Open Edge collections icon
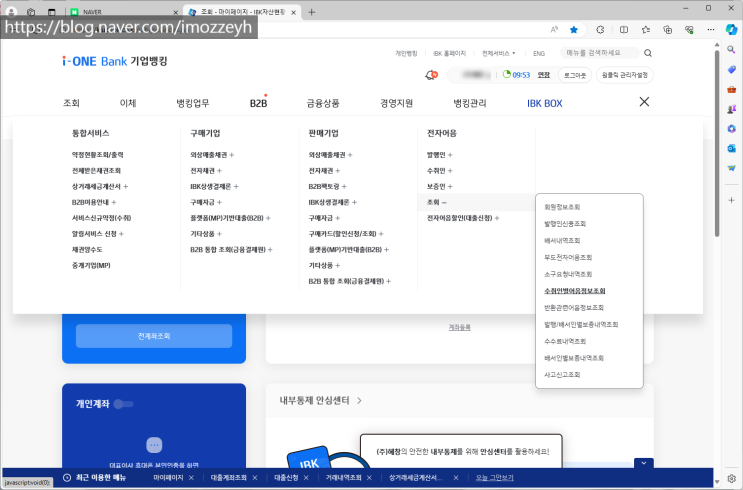 pos(668,30)
